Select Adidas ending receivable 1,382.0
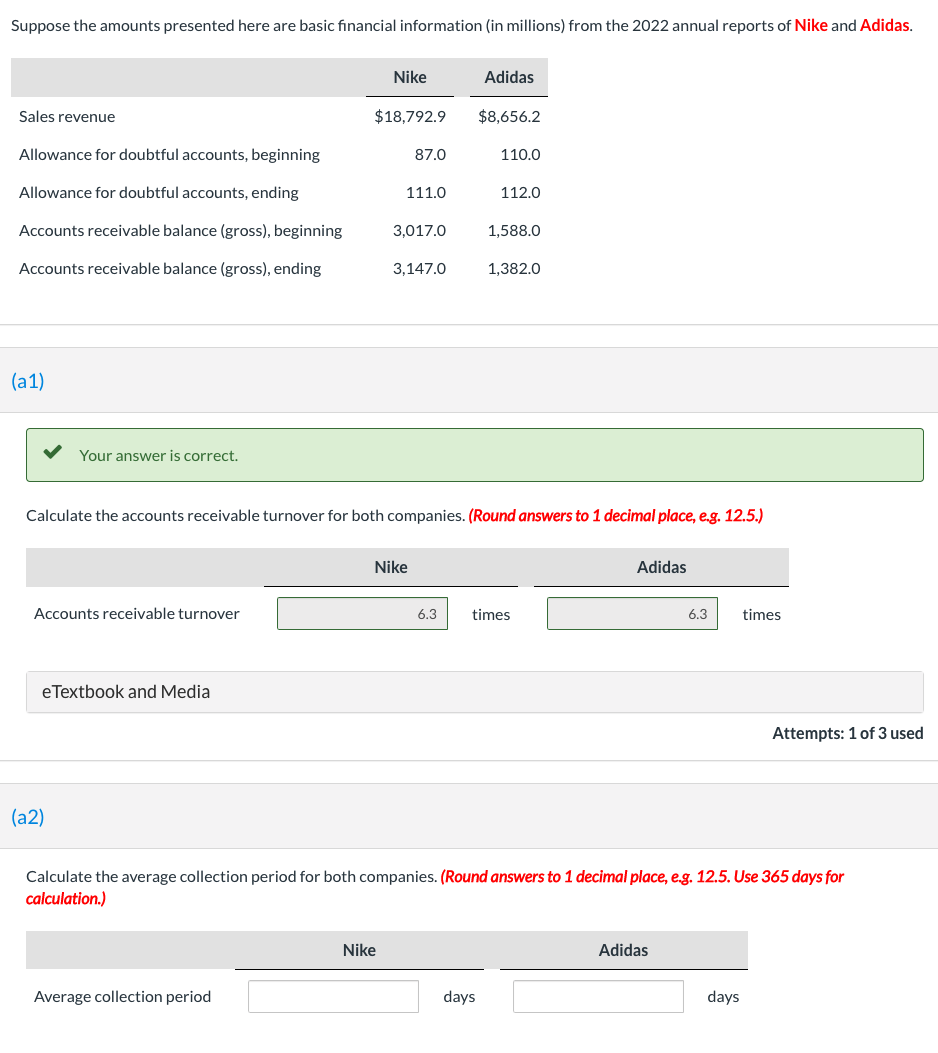Image resolution: width=938 pixels, height=1053 pixels. click(x=514, y=269)
